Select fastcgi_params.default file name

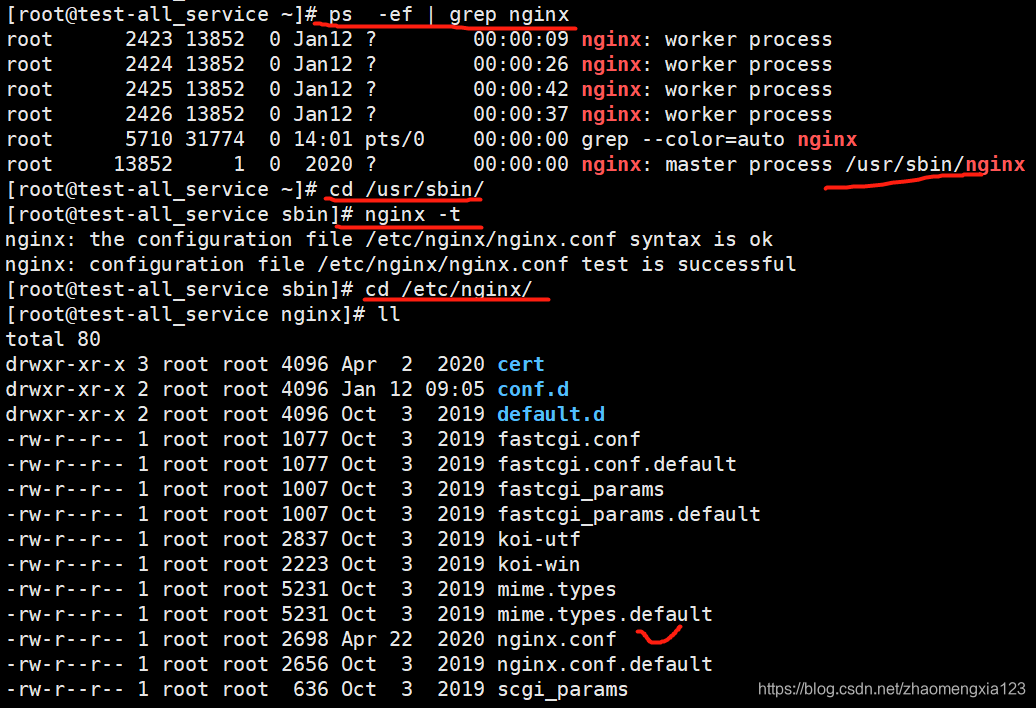point(628,515)
